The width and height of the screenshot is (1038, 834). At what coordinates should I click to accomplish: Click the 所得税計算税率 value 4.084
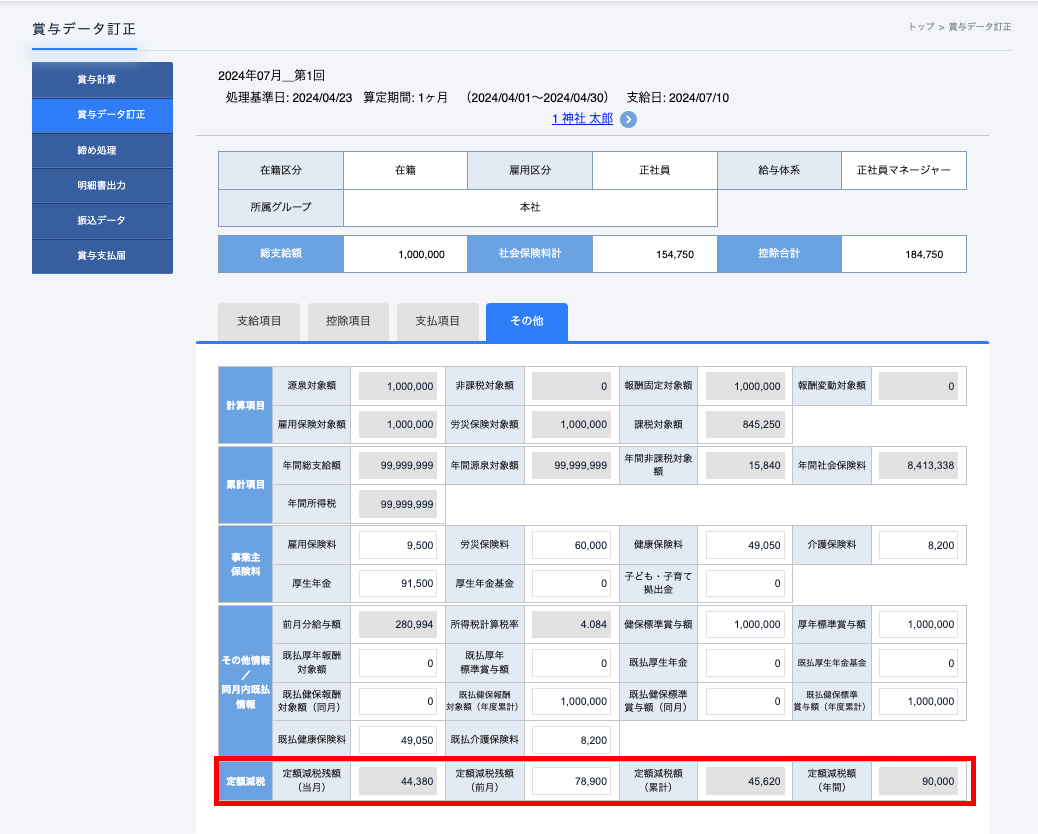[x=571, y=624]
